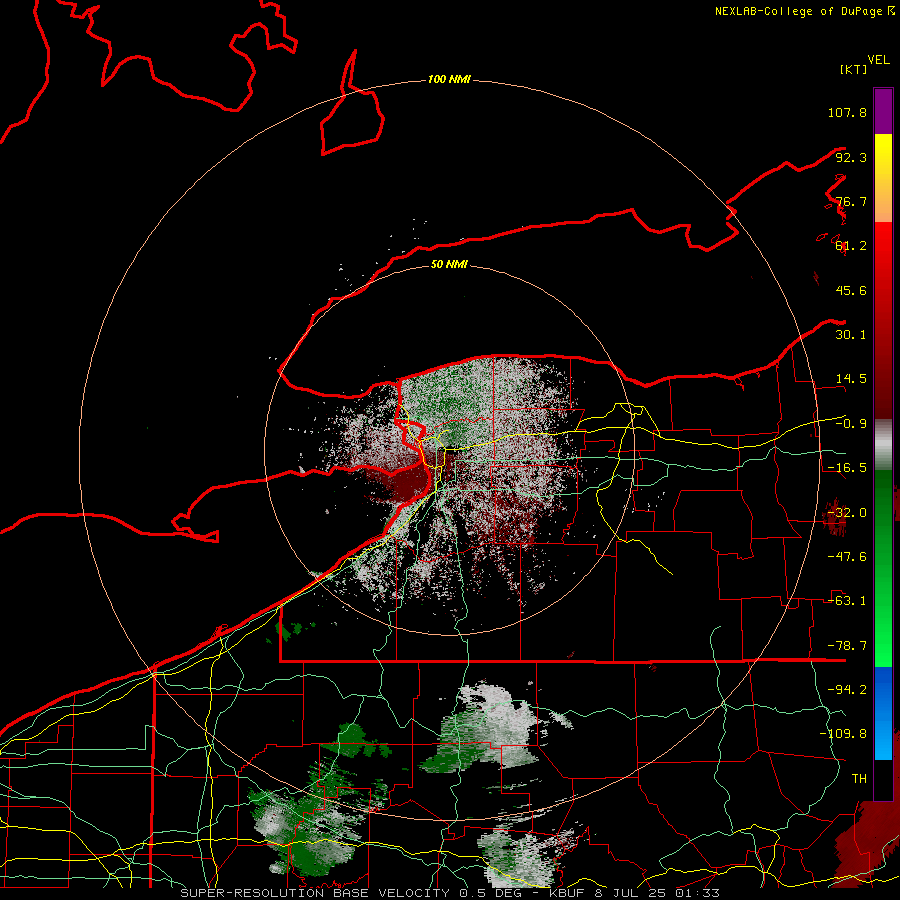Click the 45.6 legend value
900x900 pixels.
[x=851, y=290]
